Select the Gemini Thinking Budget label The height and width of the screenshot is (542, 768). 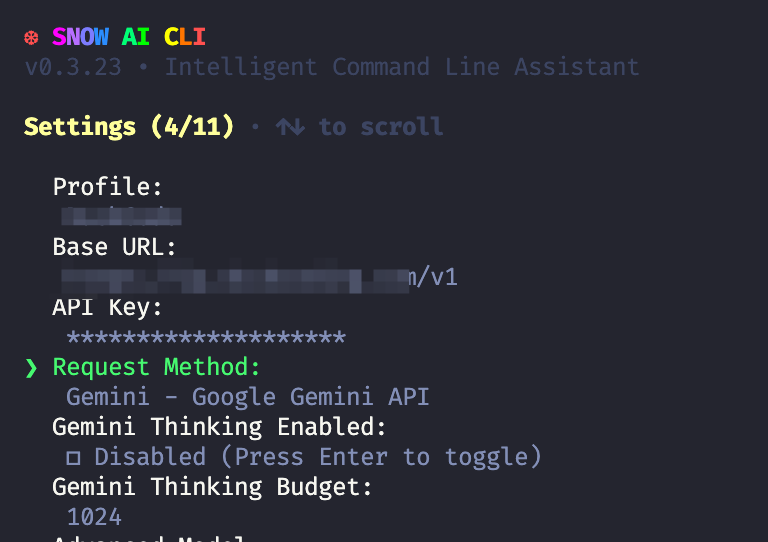click(213, 487)
